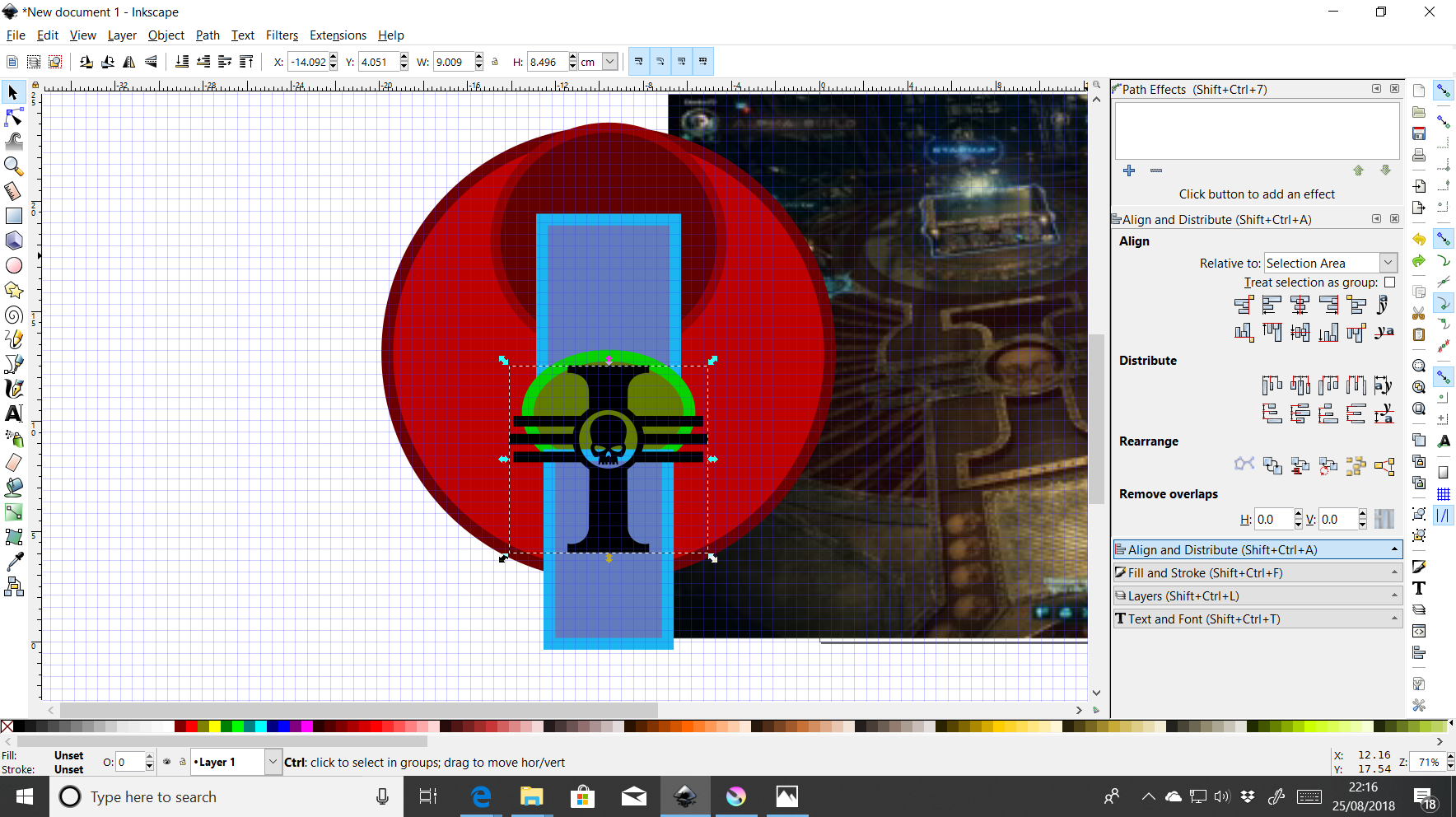Open the Layer menu
The width and height of the screenshot is (1456, 817).
(122, 35)
